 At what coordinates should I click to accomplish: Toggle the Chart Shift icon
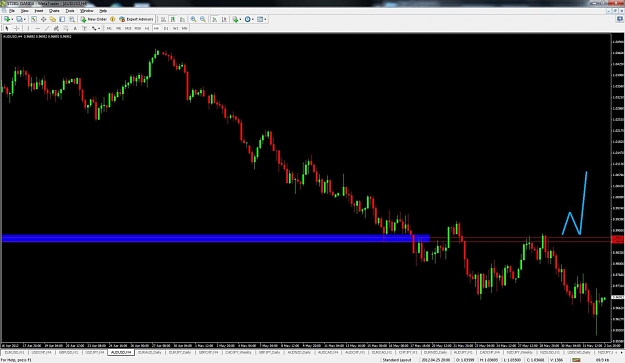click(224, 19)
